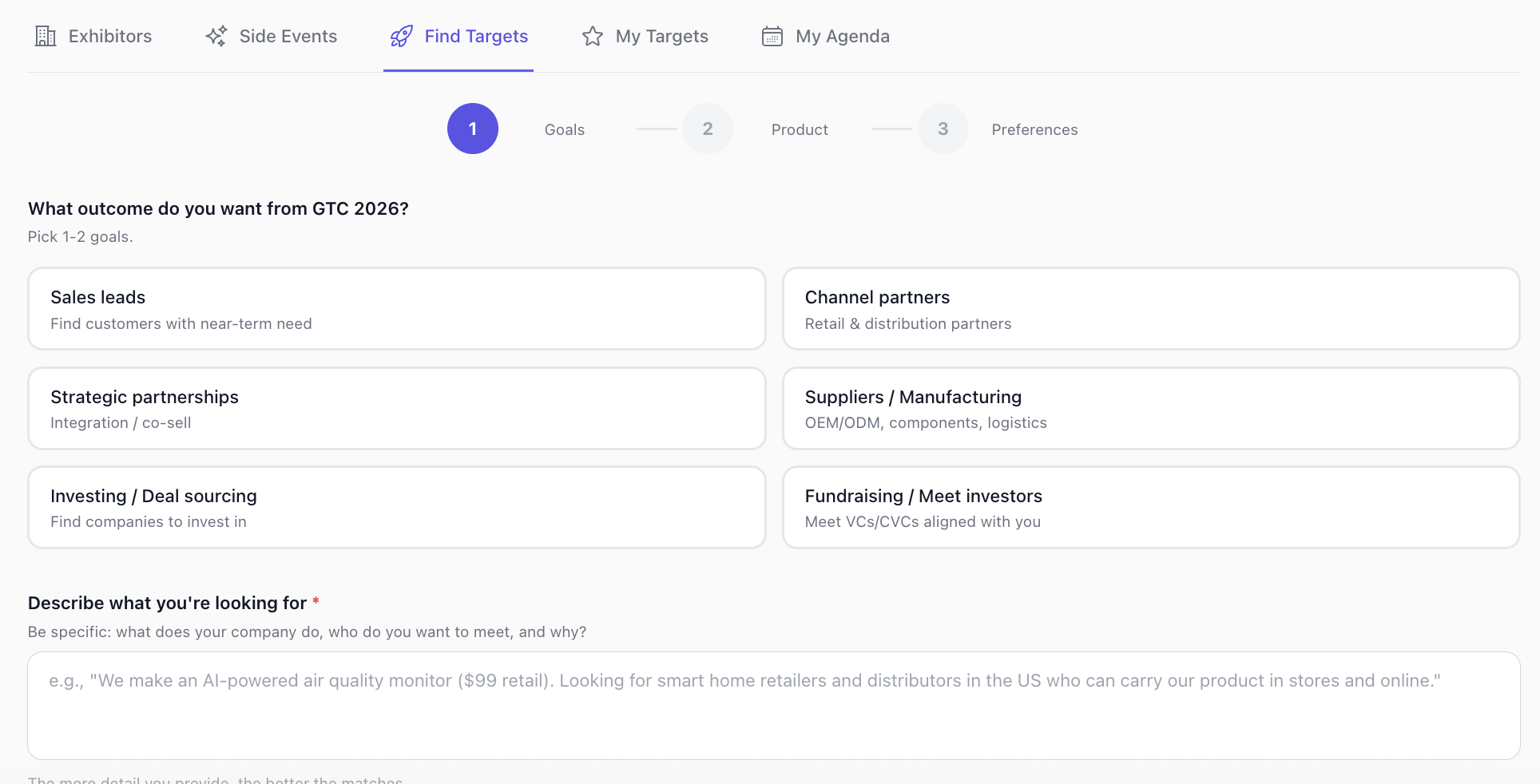Click the Side Events sparkle icon
Image resolution: width=1540 pixels, height=784 pixels.
pyautogui.click(x=216, y=36)
